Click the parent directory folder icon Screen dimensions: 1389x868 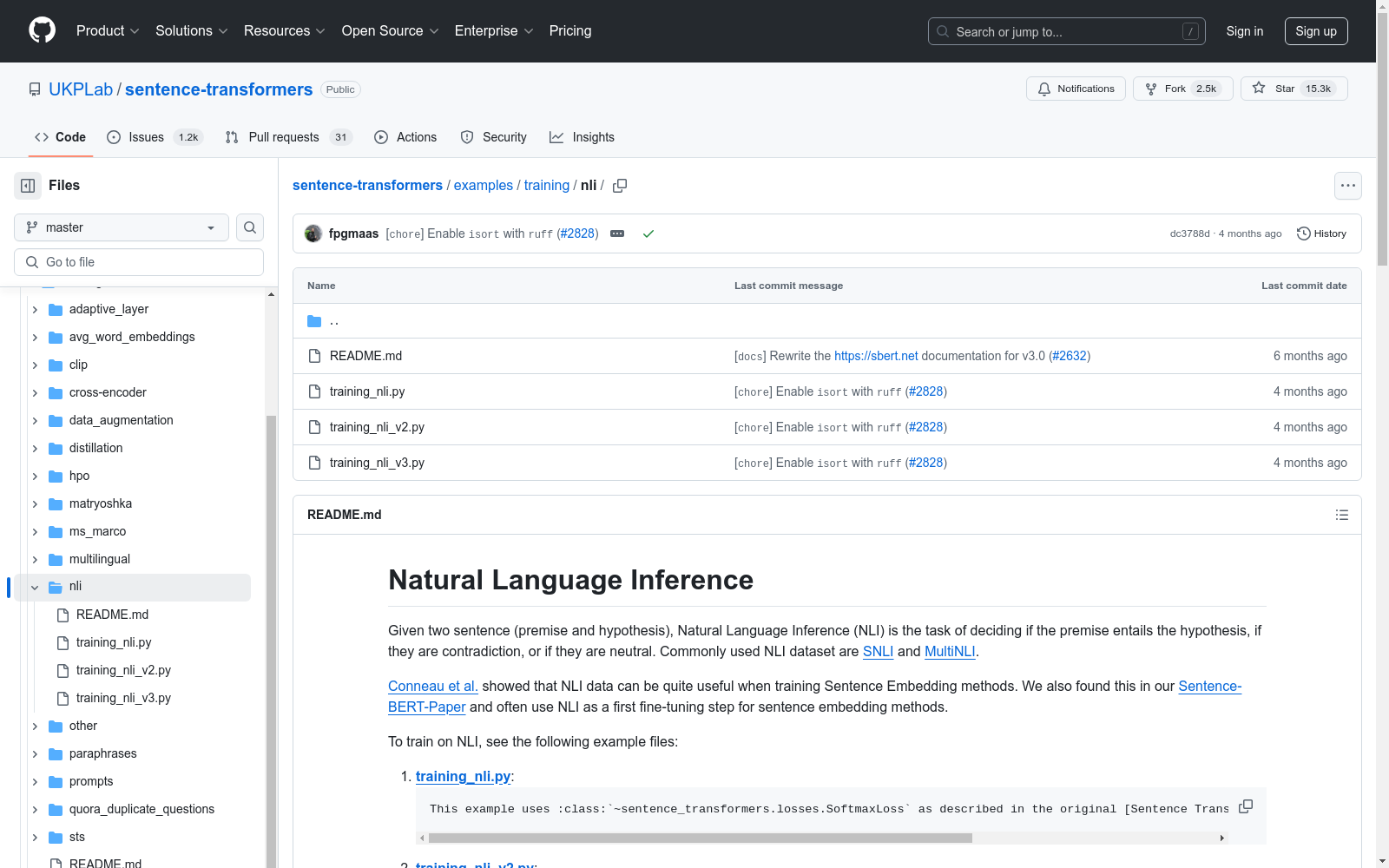[314, 321]
